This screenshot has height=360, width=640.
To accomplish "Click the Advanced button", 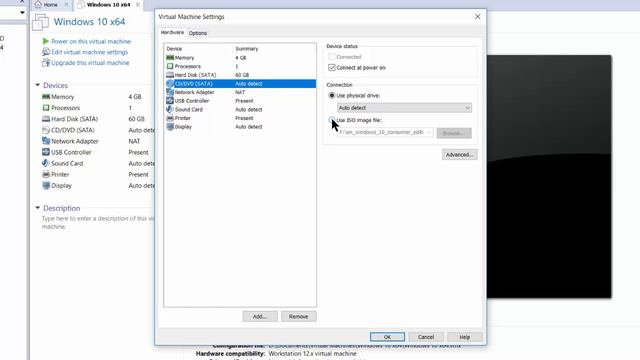I will pyautogui.click(x=460, y=155).
